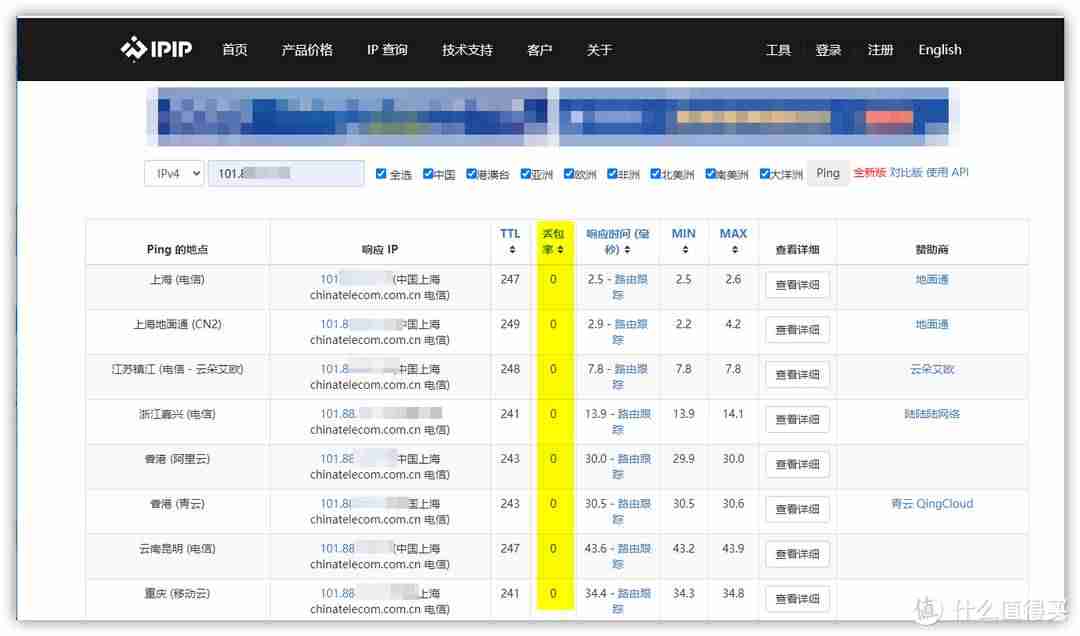Toggle the 全选 select-all checkbox
Viewport: 1080px width, 636px height.
(381, 174)
